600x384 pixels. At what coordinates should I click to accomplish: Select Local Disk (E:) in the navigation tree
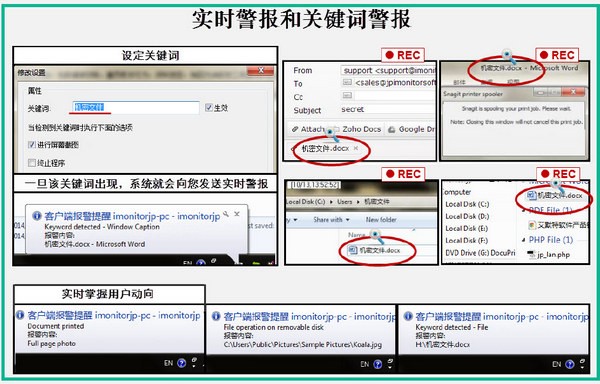click(x=467, y=228)
